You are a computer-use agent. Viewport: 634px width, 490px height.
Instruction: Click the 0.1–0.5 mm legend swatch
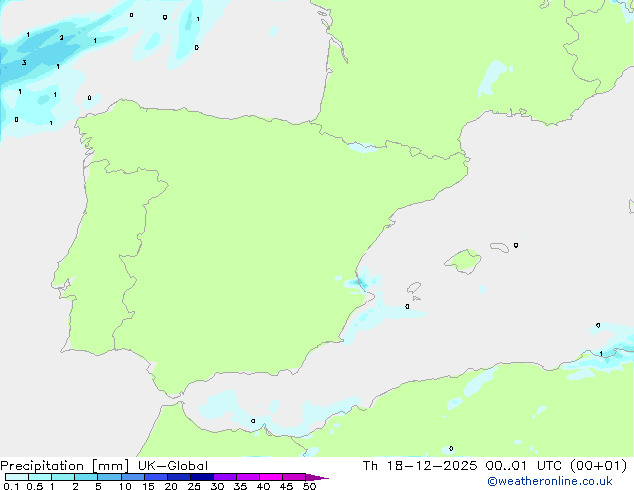(17, 477)
